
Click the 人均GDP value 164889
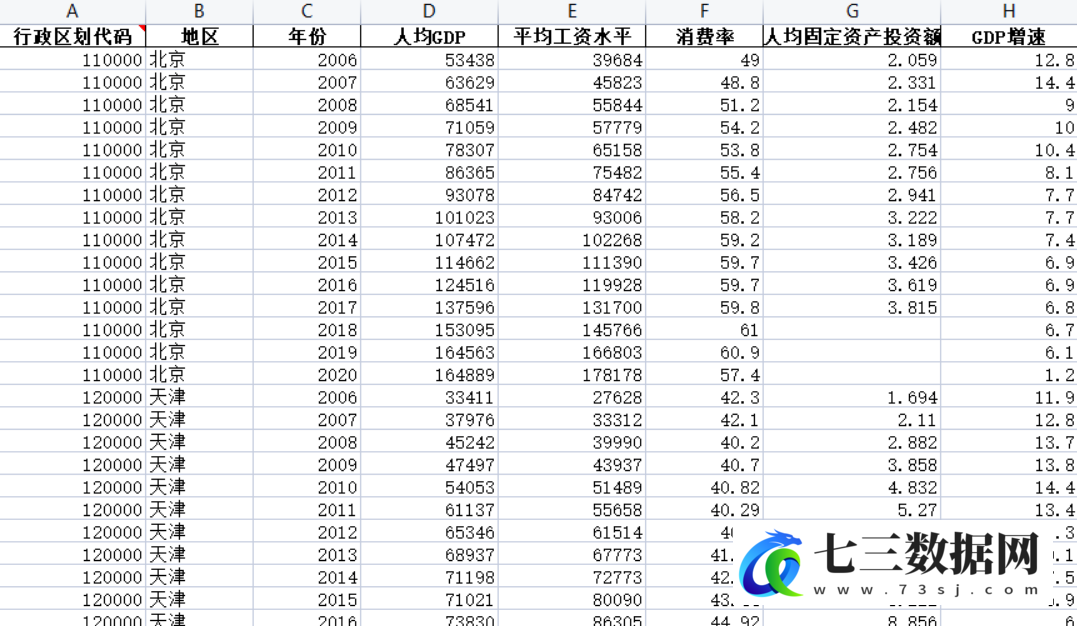click(429, 375)
